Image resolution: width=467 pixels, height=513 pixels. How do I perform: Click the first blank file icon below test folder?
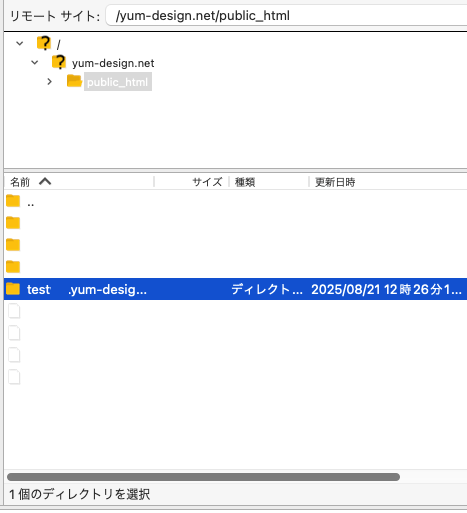[x=14, y=311]
